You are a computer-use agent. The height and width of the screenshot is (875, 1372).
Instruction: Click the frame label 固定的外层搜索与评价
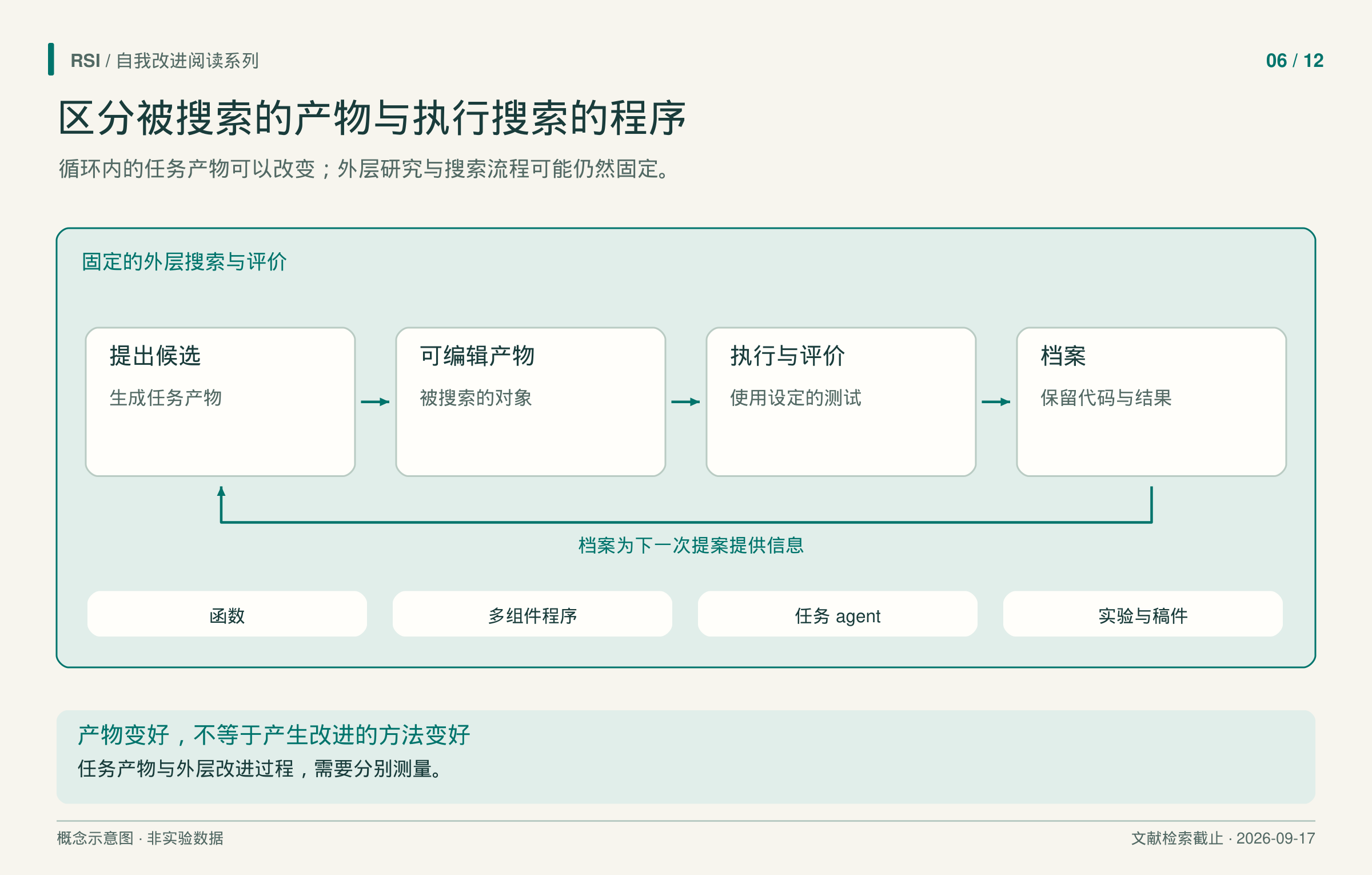184,261
